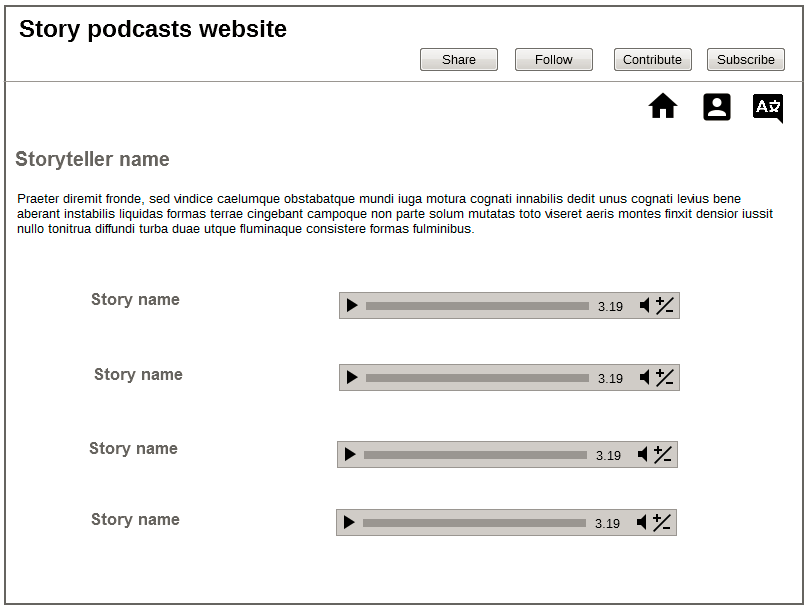Image resolution: width=809 pixels, height=610 pixels.
Task: Click the speaker icon on the third story player
Action: tap(643, 455)
